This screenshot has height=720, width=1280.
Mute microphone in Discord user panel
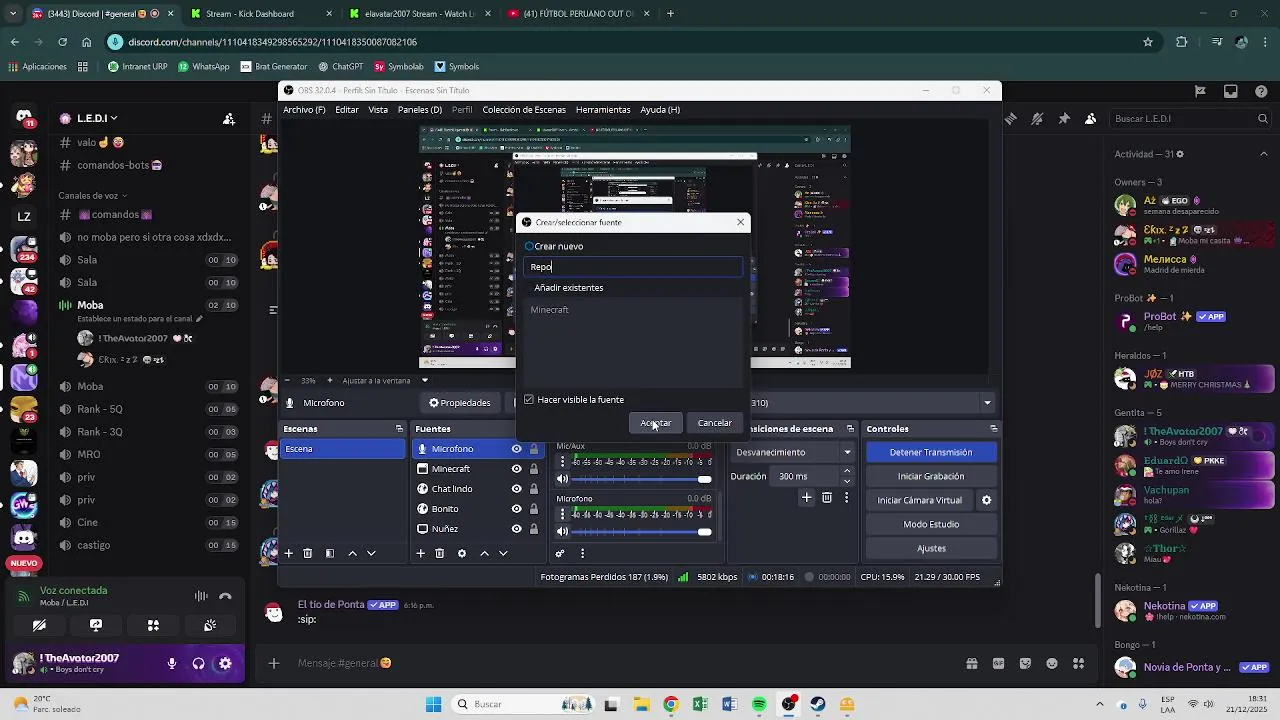(x=172, y=663)
